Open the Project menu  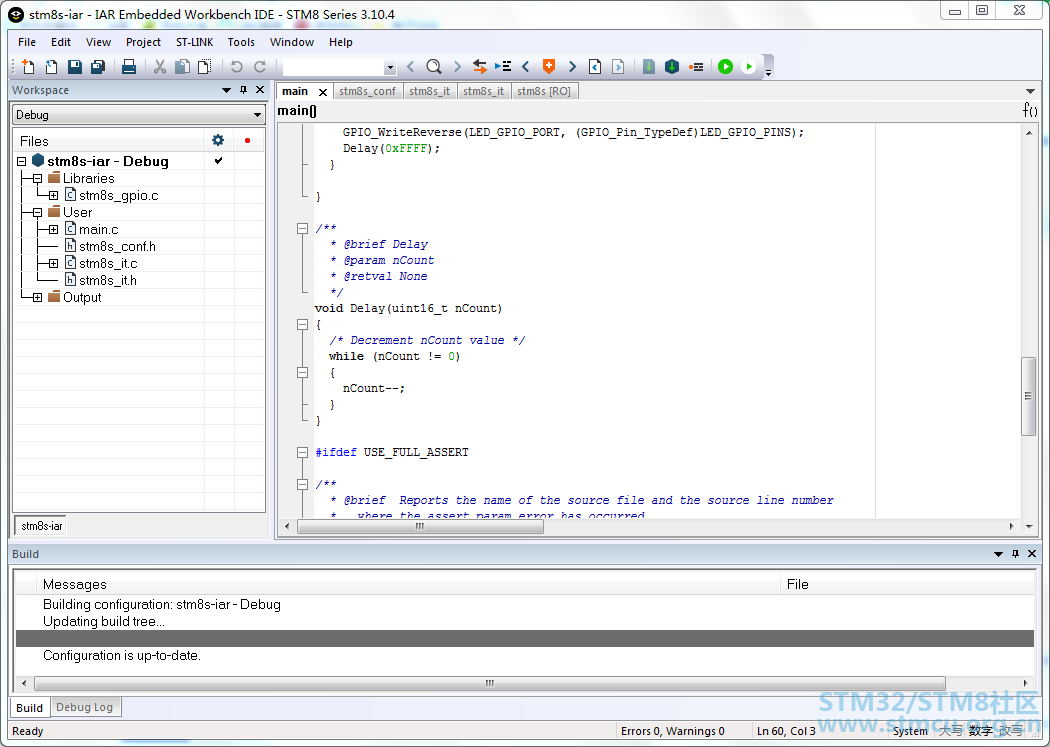coord(143,42)
